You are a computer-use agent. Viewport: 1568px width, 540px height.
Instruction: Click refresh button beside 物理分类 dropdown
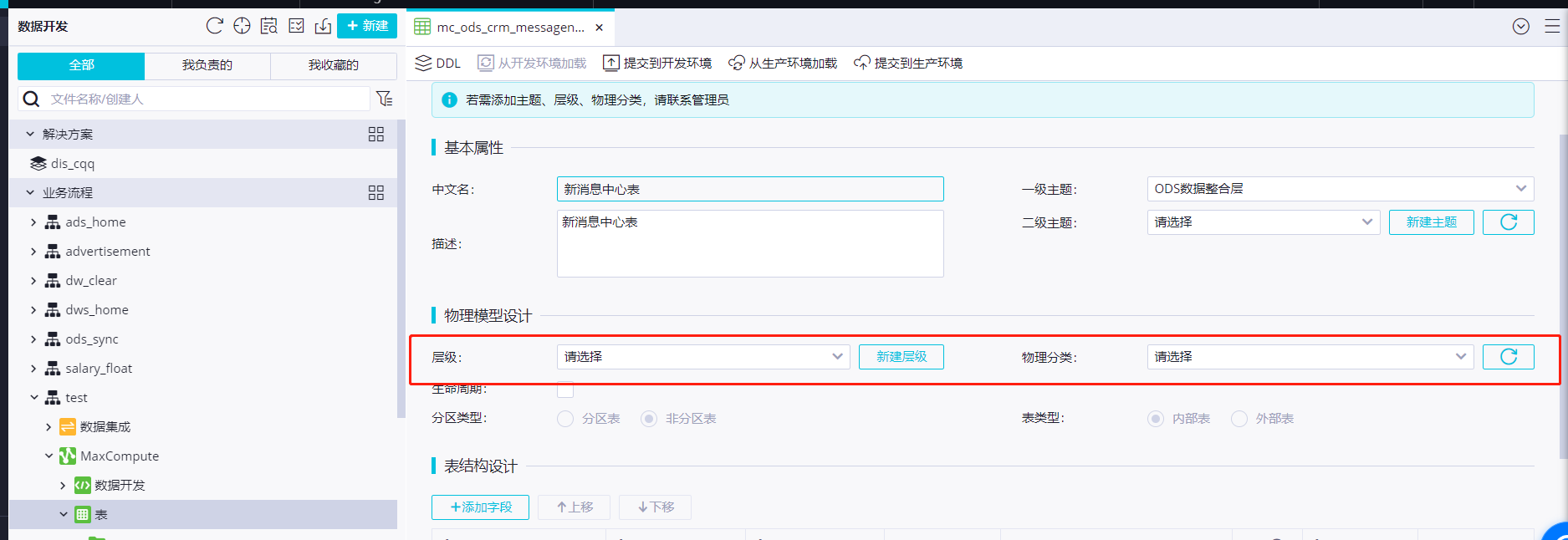[1509, 357]
